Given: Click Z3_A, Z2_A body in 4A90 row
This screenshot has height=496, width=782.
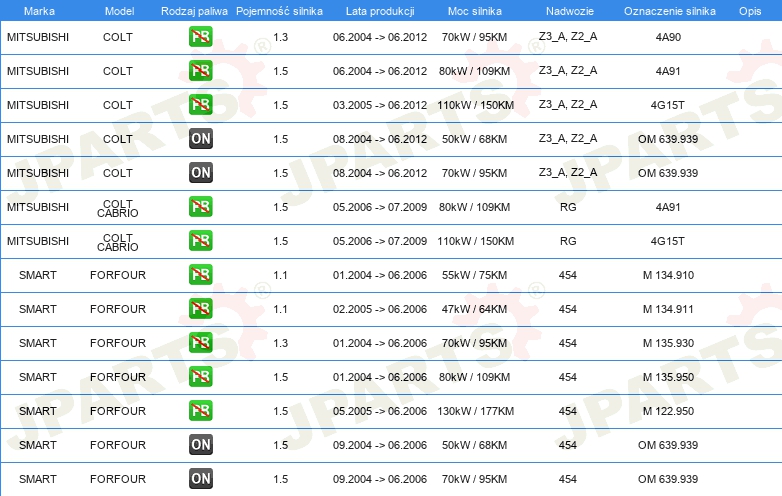Looking at the screenshot, I should [x=568, y=36].
